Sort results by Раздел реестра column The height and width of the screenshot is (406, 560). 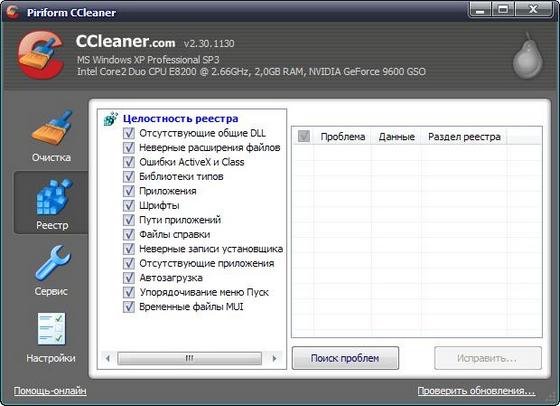[464, 136]
